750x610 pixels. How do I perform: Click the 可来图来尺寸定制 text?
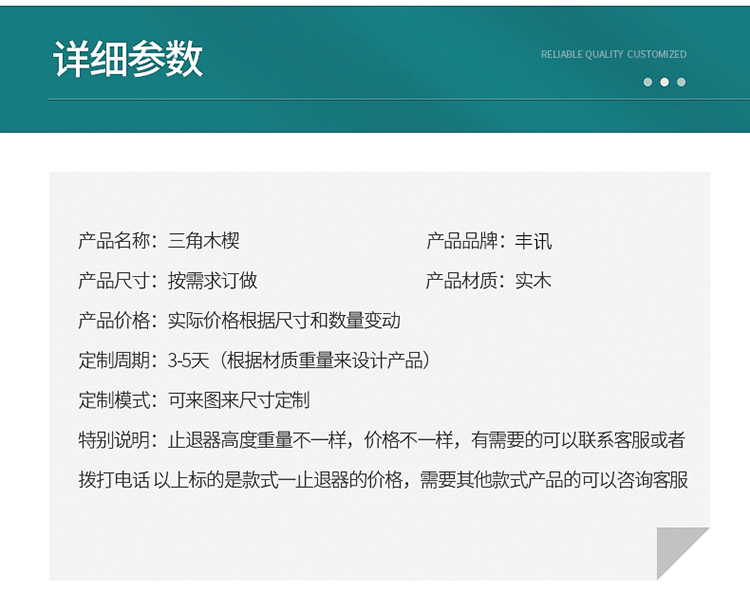point(239,401)
